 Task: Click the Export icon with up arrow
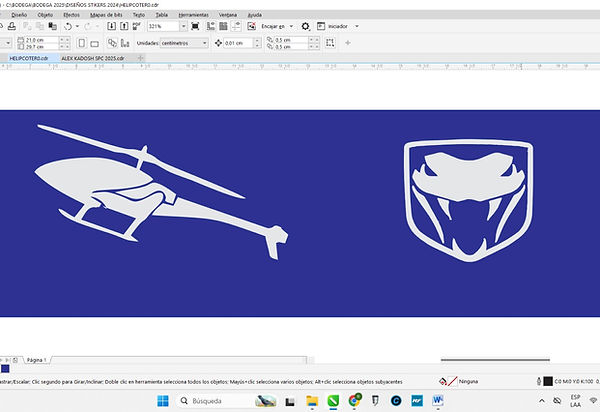click(124, 26)
